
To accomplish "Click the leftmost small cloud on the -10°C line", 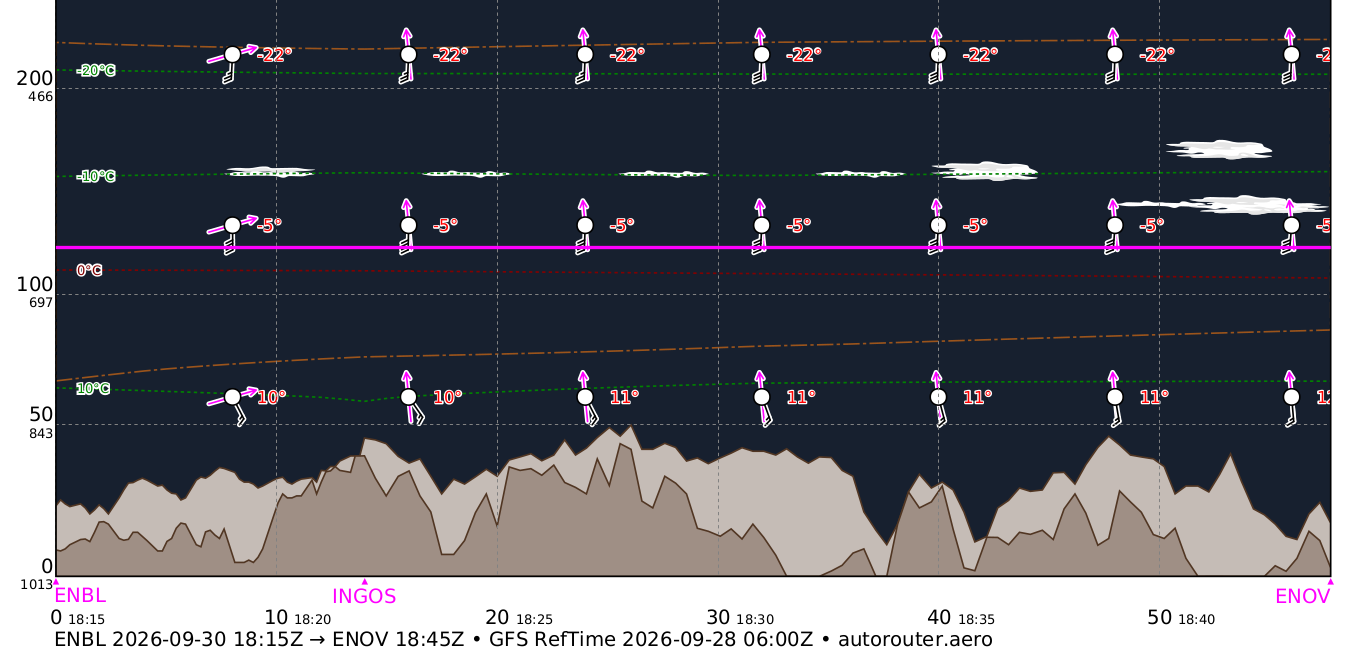I will coord(270,172).
